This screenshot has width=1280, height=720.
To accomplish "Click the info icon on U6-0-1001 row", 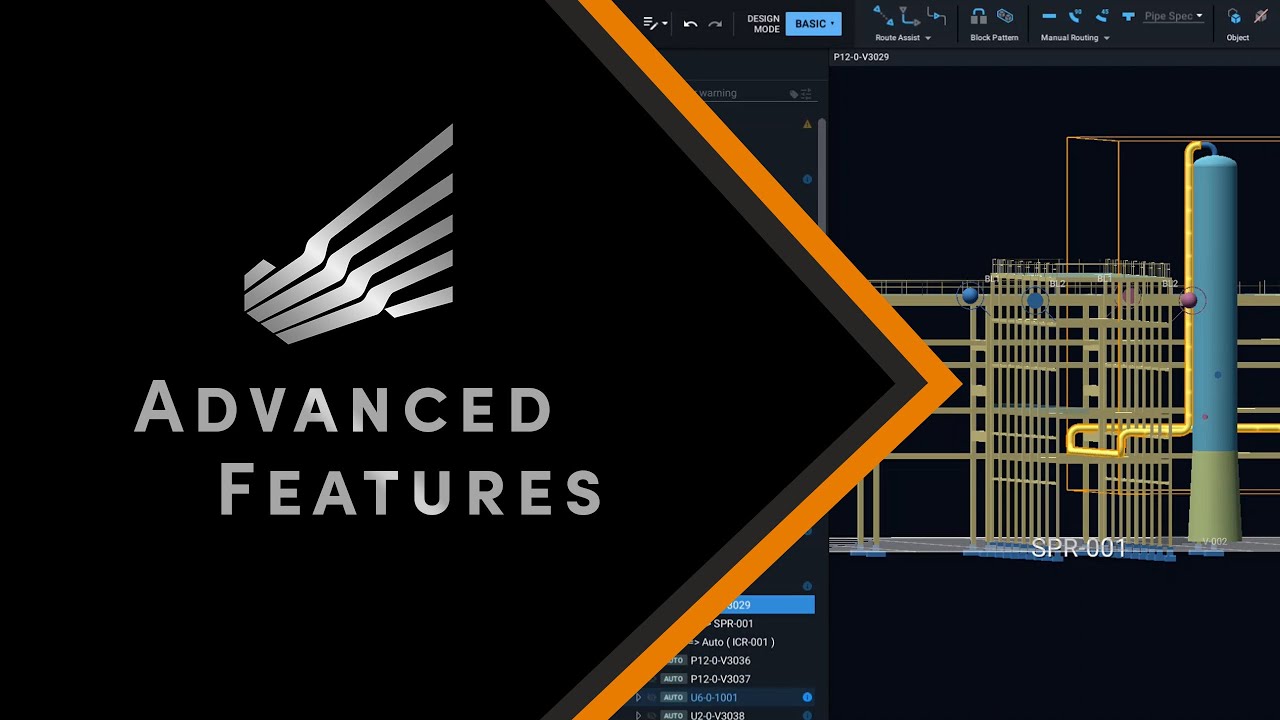I will (x=807, y=697).
